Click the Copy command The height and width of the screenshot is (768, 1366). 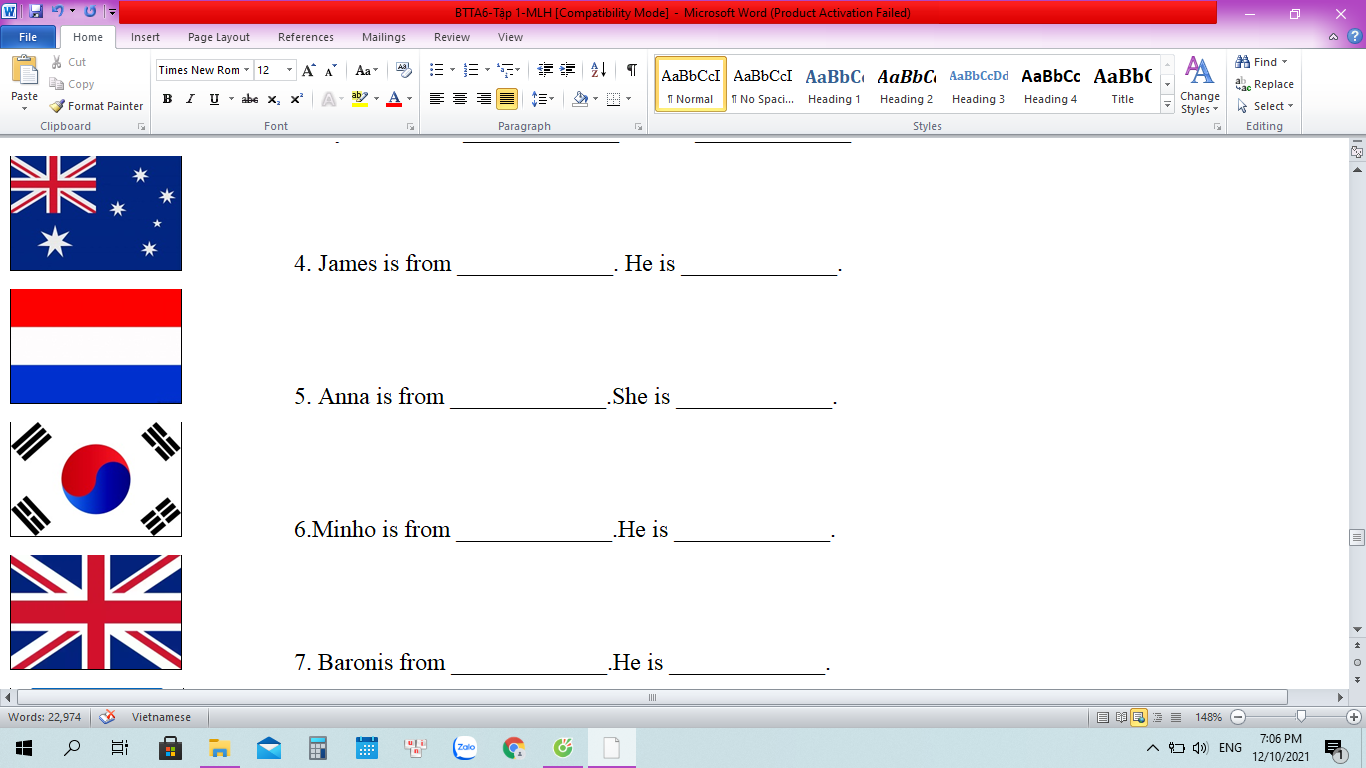point(72,84)
